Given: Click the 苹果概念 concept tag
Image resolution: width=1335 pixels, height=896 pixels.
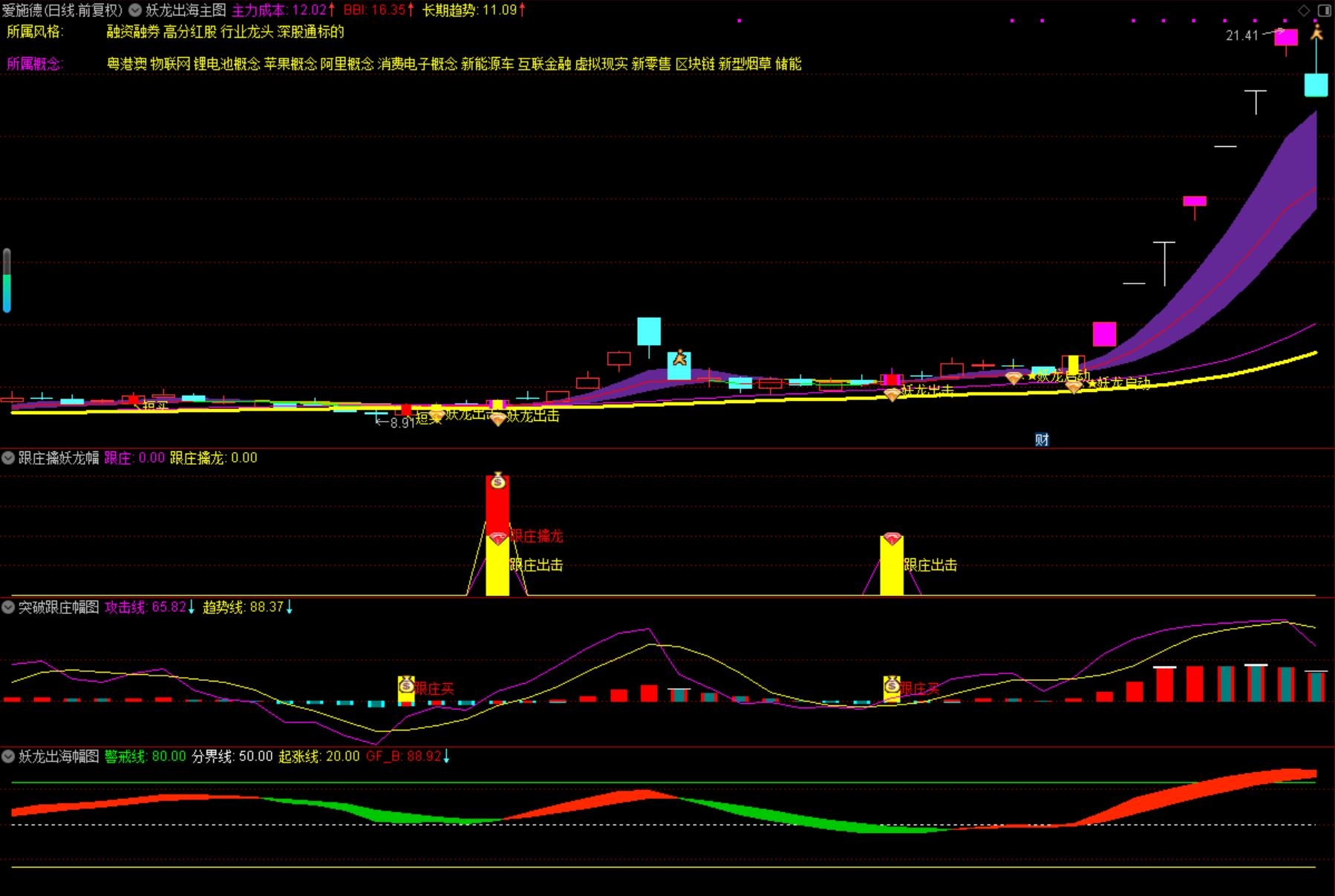Looking at the screenshot, I should pos(290,64).
